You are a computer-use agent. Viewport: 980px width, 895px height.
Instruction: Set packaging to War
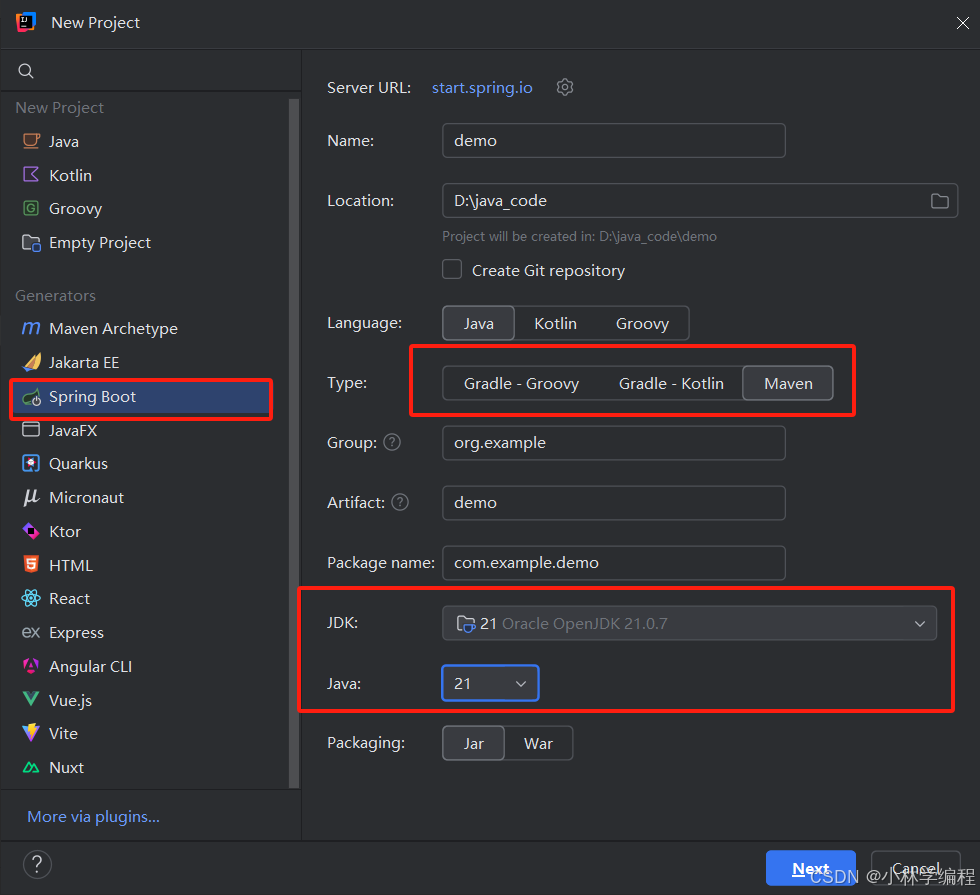pyautogui.click(x=538, y=743)
